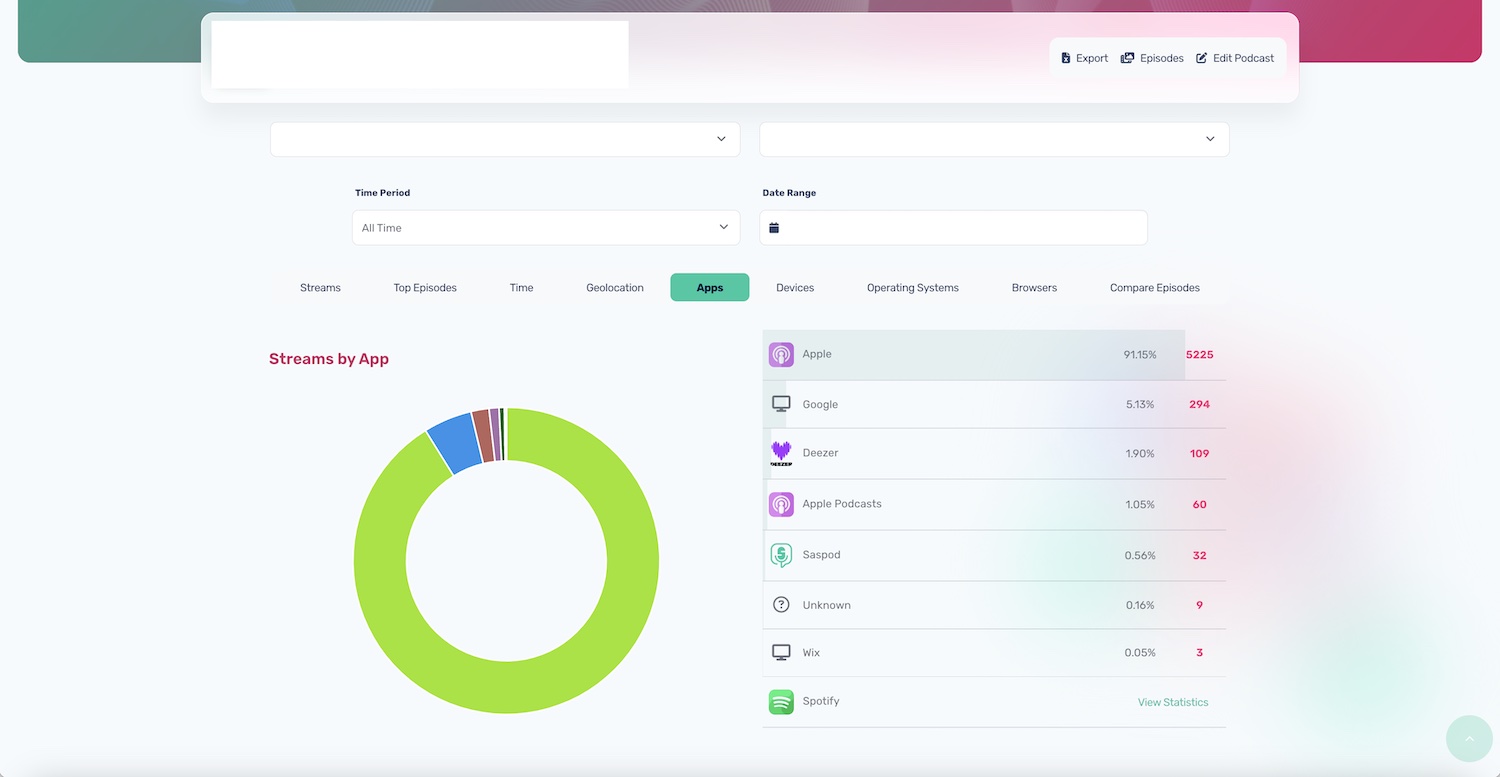Click the Edit Podcast pencil icon
The width and height of the screenshot is (1500, 777).
[1202, 58]
